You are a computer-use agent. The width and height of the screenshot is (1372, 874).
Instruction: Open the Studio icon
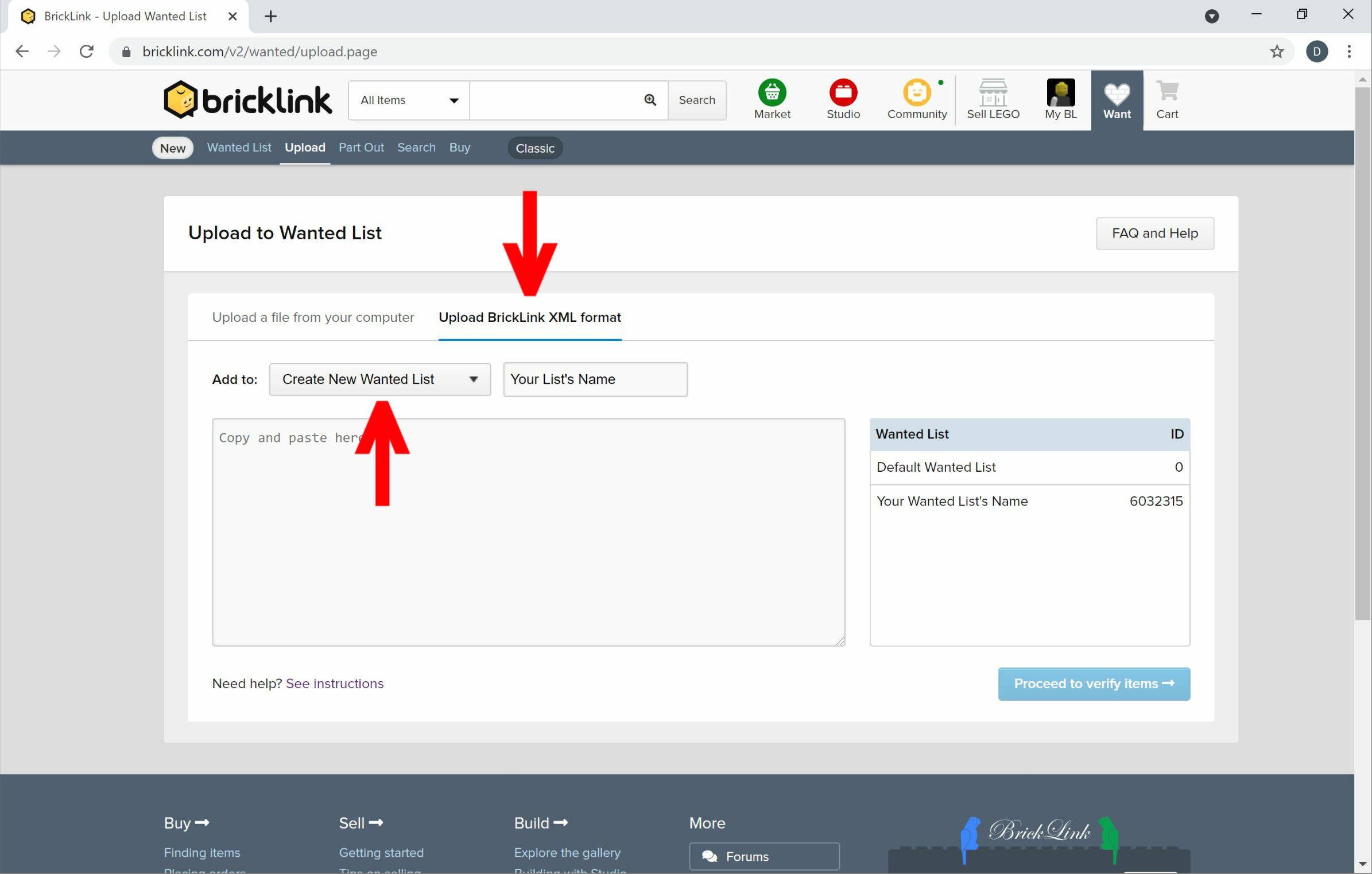[x=843, y=93]
